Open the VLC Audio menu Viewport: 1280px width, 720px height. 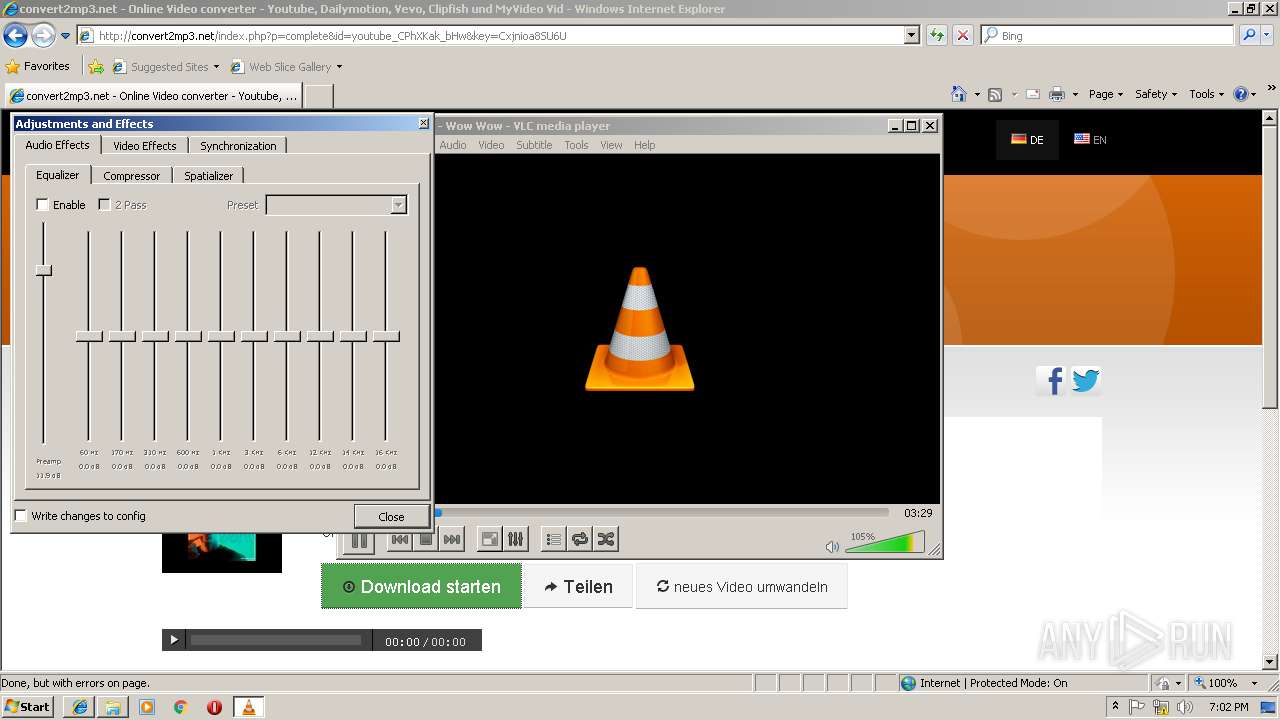[453, 145]
